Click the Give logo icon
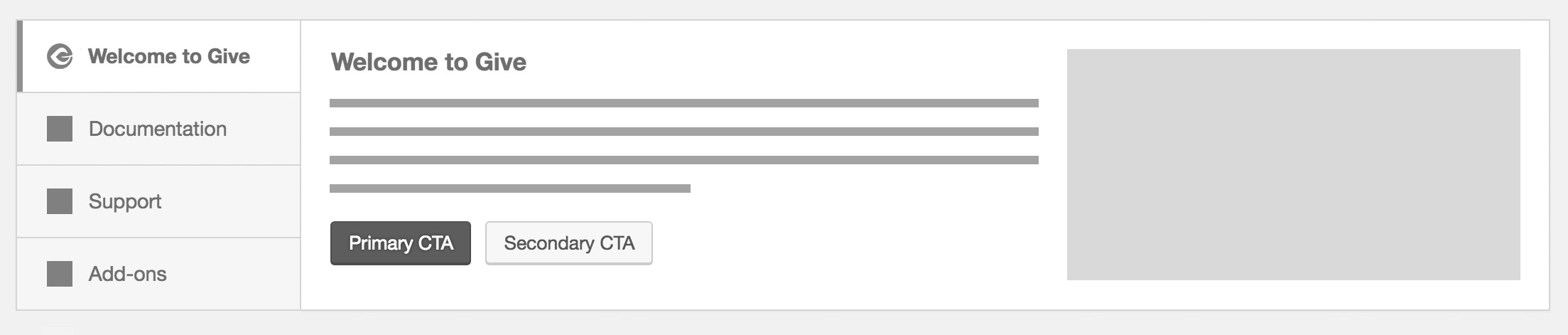The width and height of the screenshot is (1568, 335). [x=60, y=56]
